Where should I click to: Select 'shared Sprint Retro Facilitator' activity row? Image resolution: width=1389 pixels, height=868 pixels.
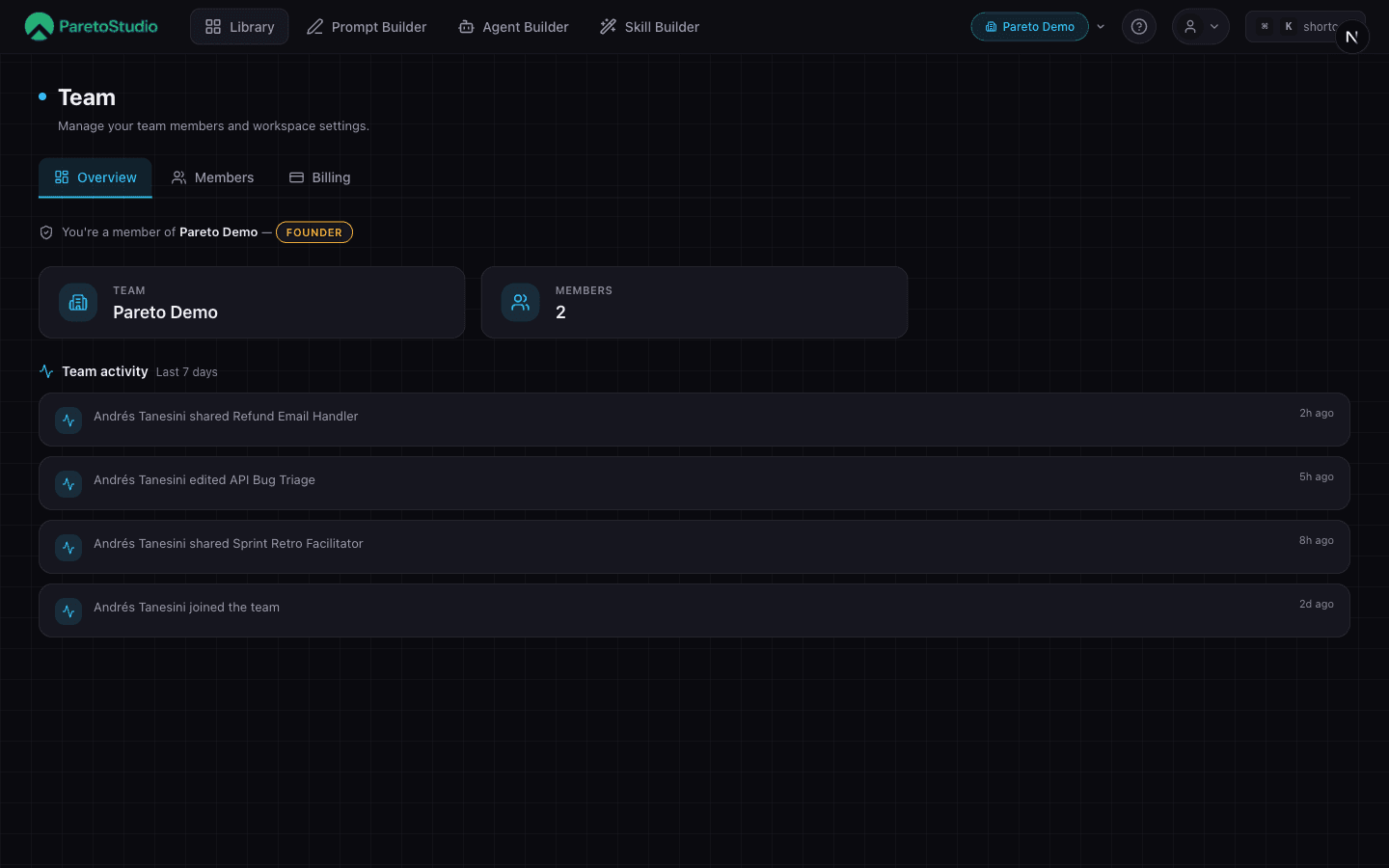click(x=694, y=547)
